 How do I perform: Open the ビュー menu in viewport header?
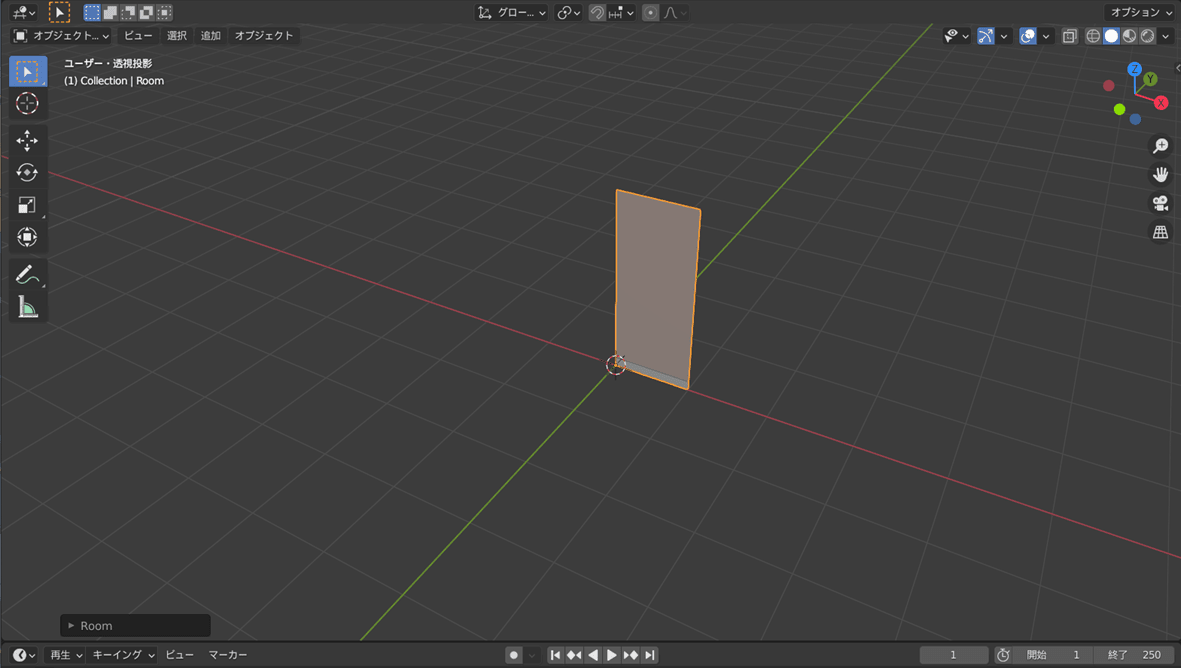point(139,35)
